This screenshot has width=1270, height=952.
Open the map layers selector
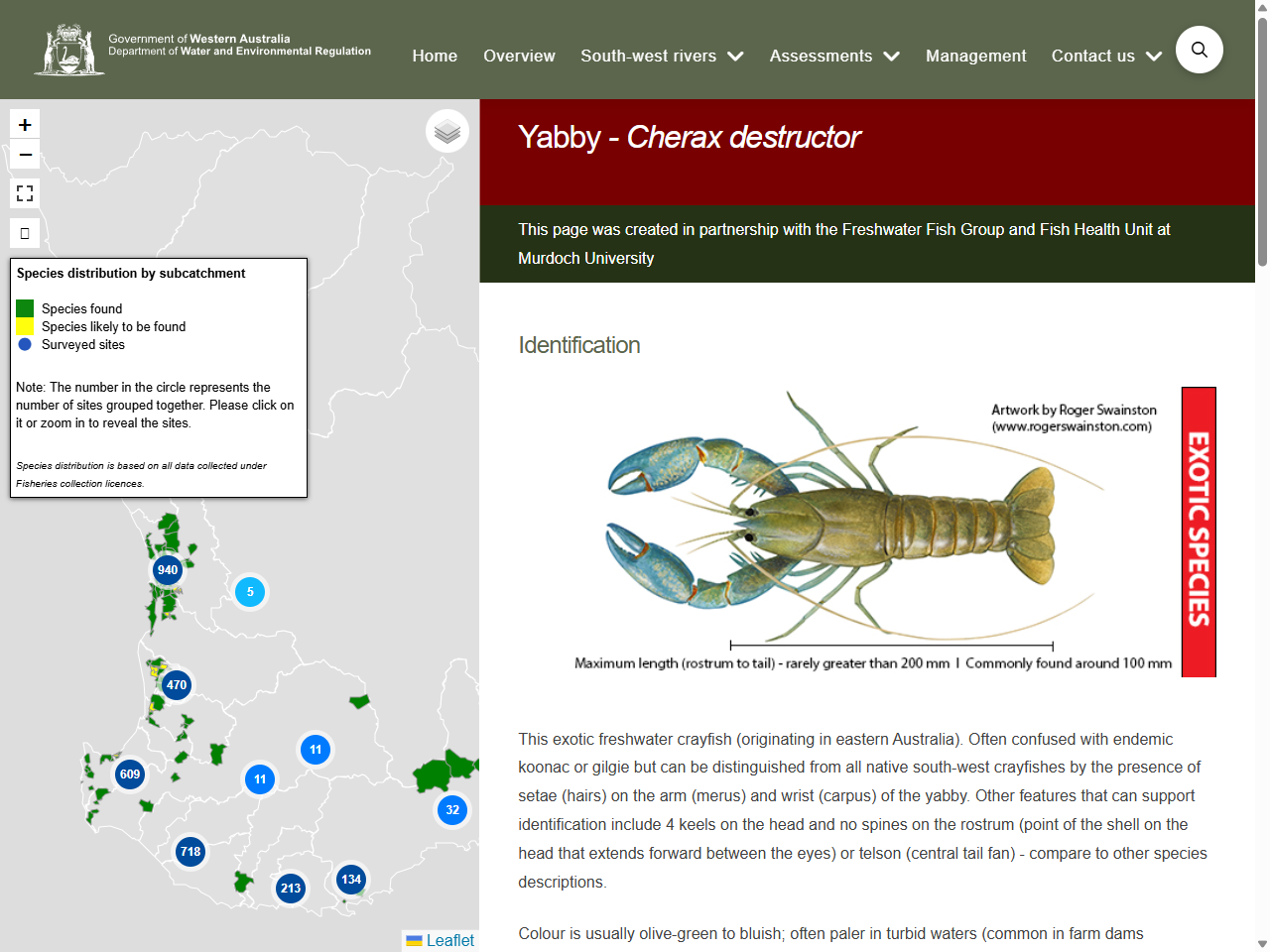(x=446, y=130)
